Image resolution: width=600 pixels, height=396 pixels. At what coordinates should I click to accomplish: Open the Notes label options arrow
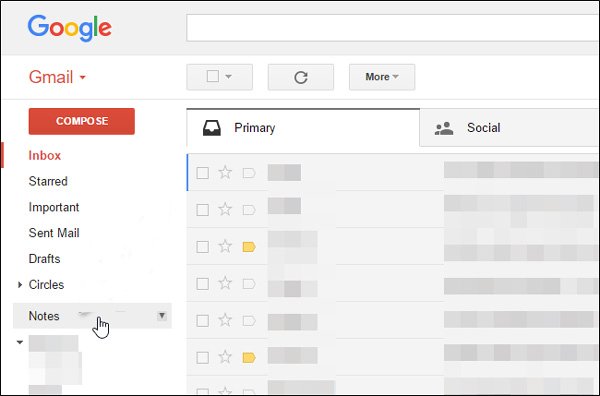pyautogui.click(x=162, y=316)
